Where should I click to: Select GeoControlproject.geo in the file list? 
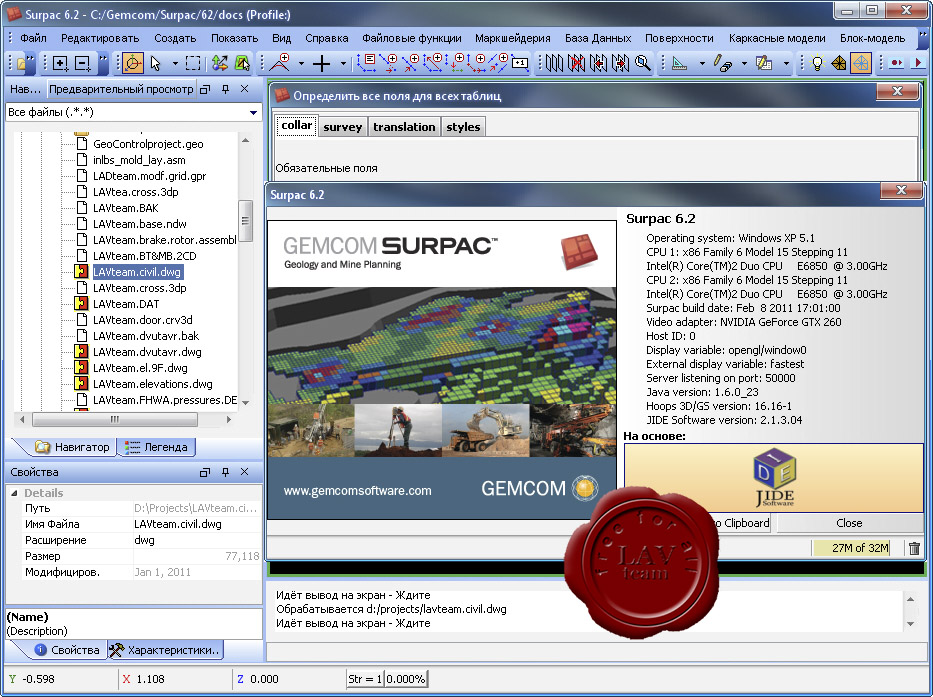[148, 144]
